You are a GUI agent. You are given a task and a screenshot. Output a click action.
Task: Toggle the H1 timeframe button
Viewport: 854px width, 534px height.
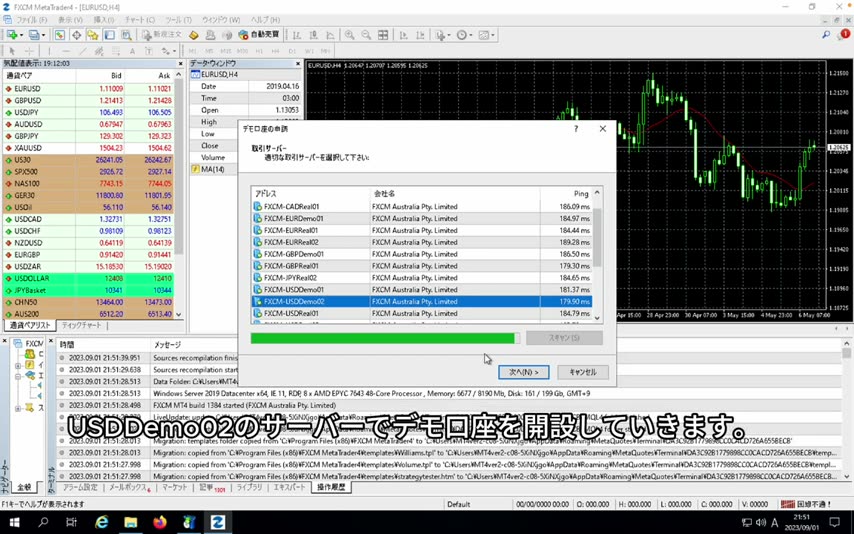coord(259,51)
